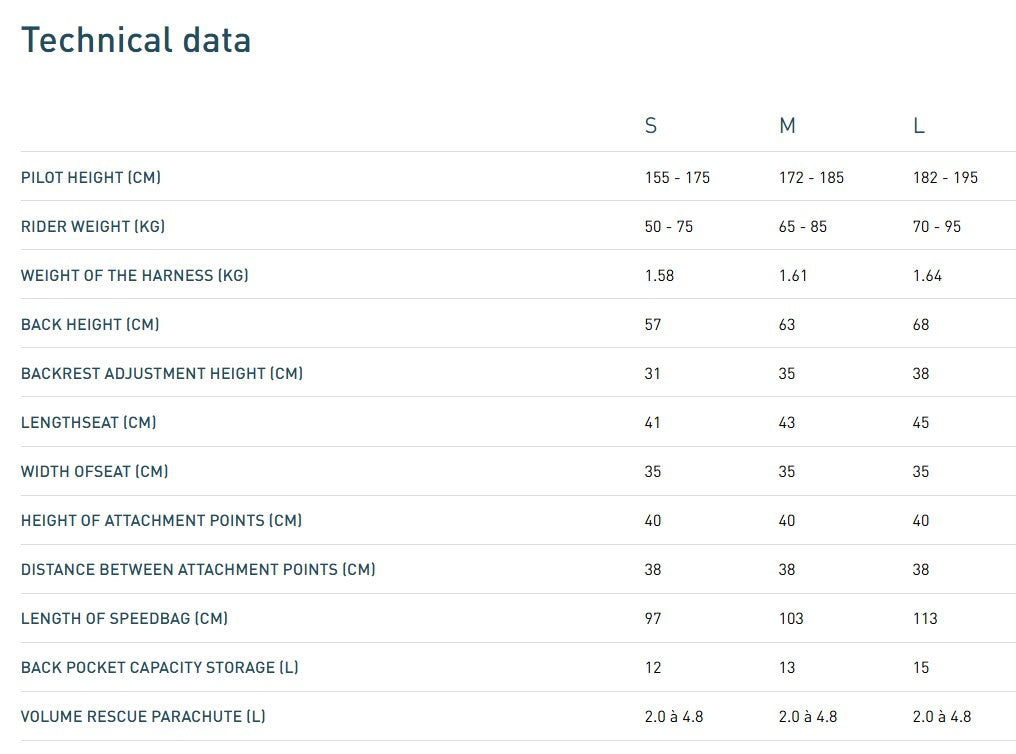
Task: Select the S size column header
Action: point(651,126)
